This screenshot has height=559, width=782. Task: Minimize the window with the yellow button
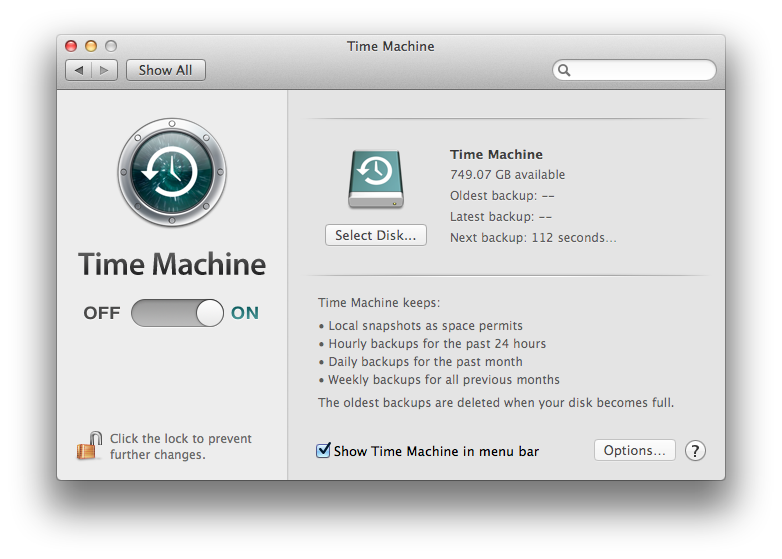(91, 46)
